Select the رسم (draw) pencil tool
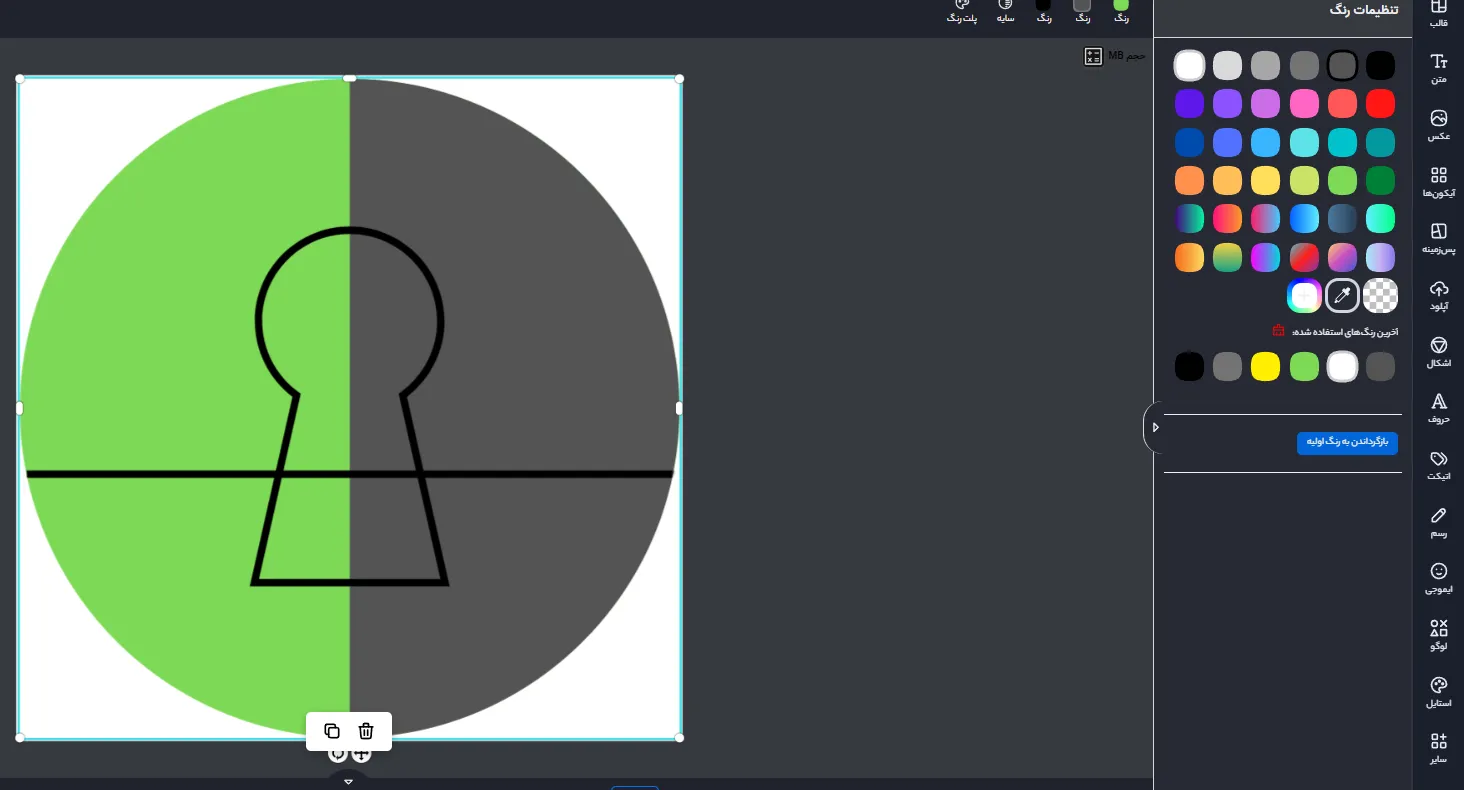Screen dimensions: 1464x790 pyautogui.click(x=1438, y=521)
